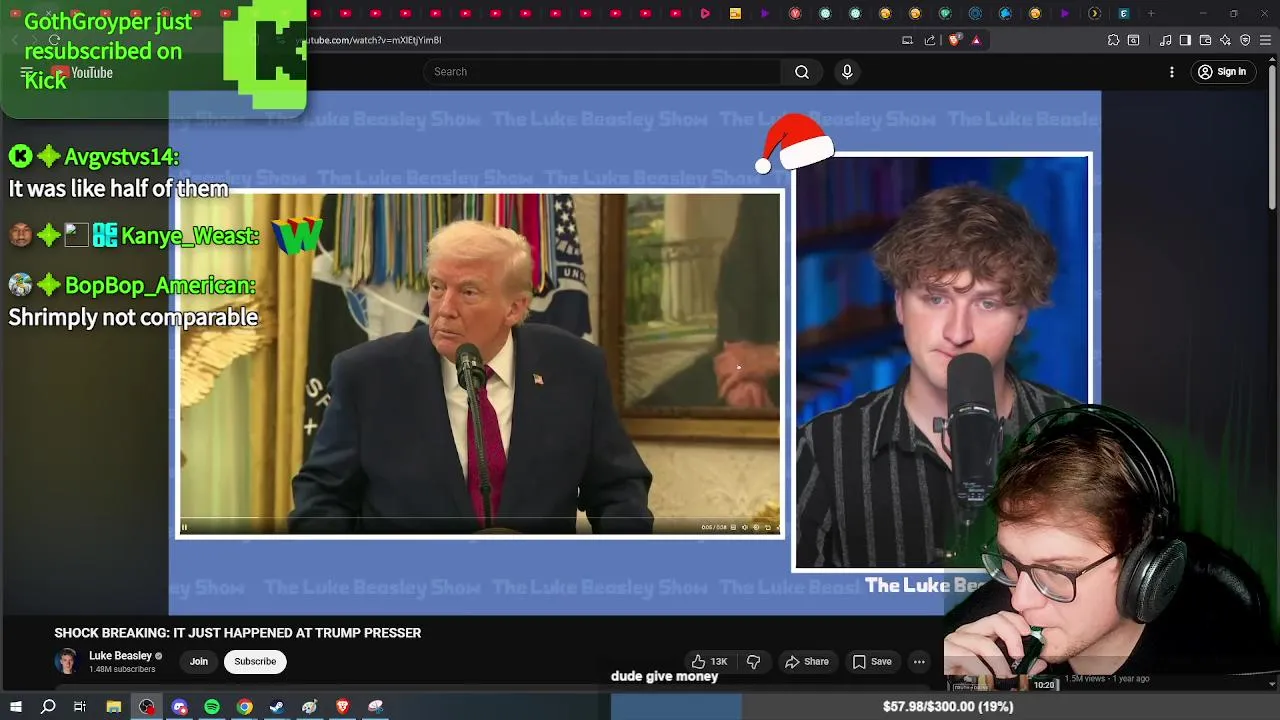This screenshot has height=720, width=1280.
Task: Open the Luke Beasley channel link
Action: tap(120, 656)
